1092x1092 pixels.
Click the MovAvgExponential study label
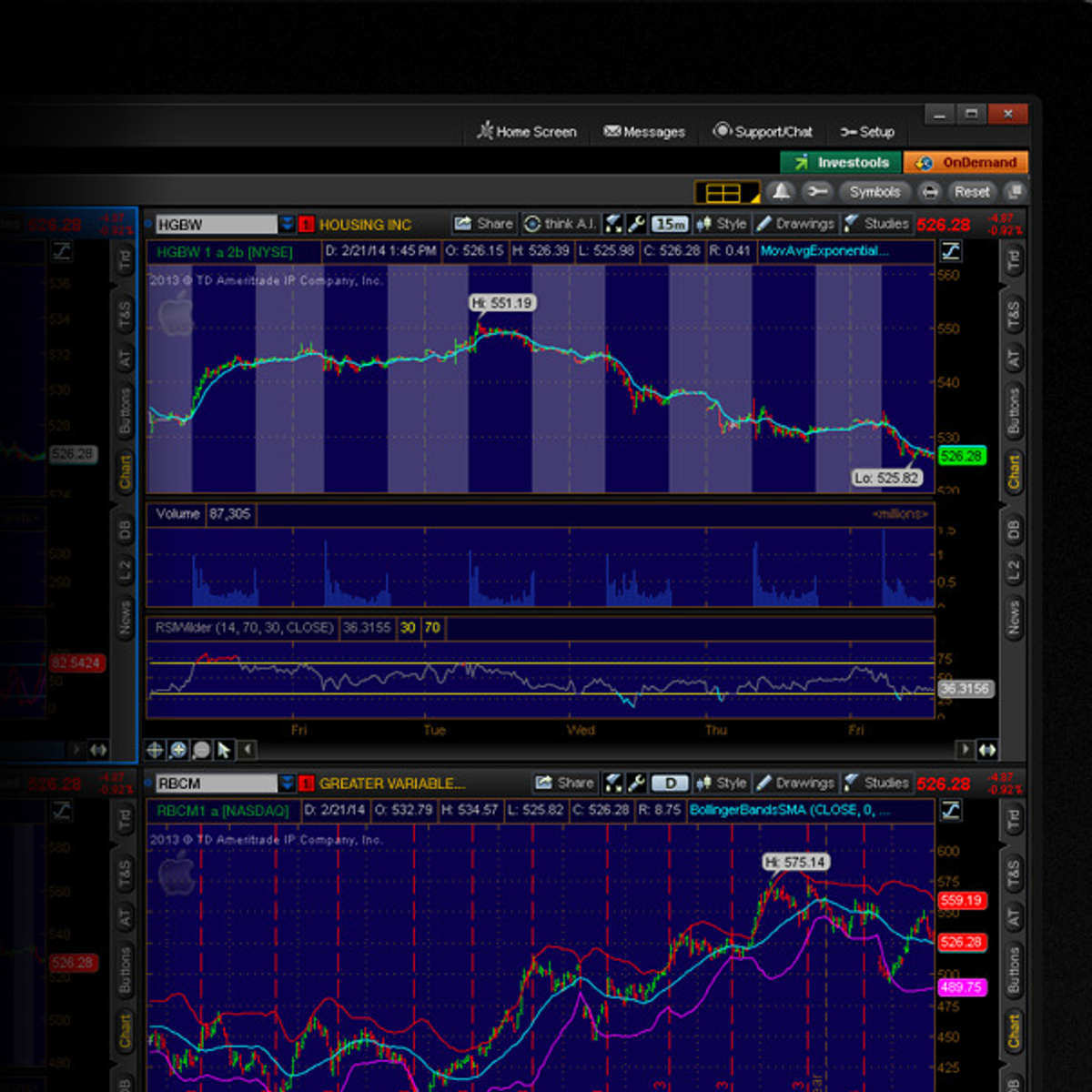click(x=824, y=251)
